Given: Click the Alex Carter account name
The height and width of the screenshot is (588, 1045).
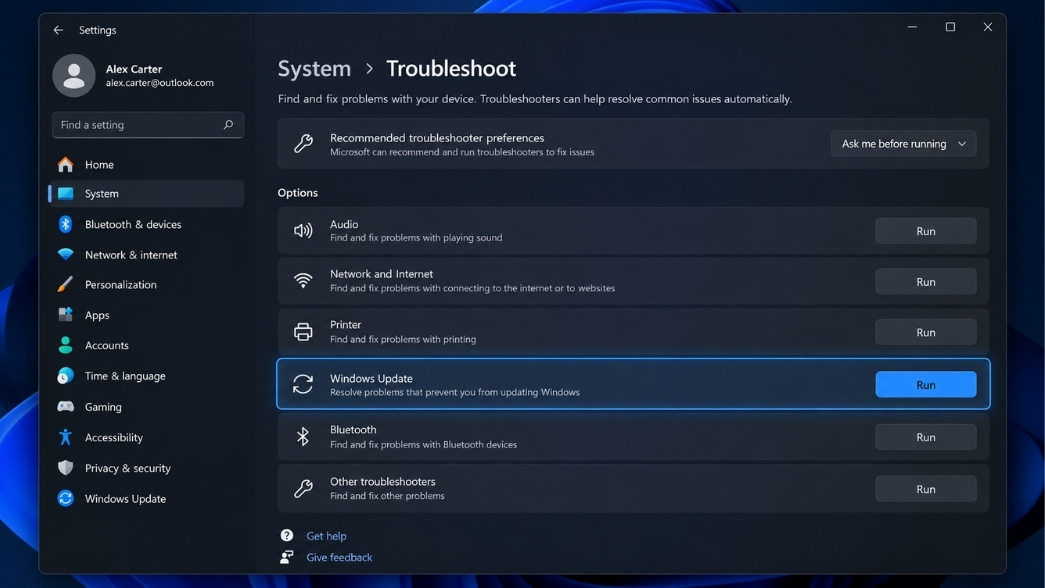Looking at the screenshot, I should pyautogui.click(x=133, y=69).
